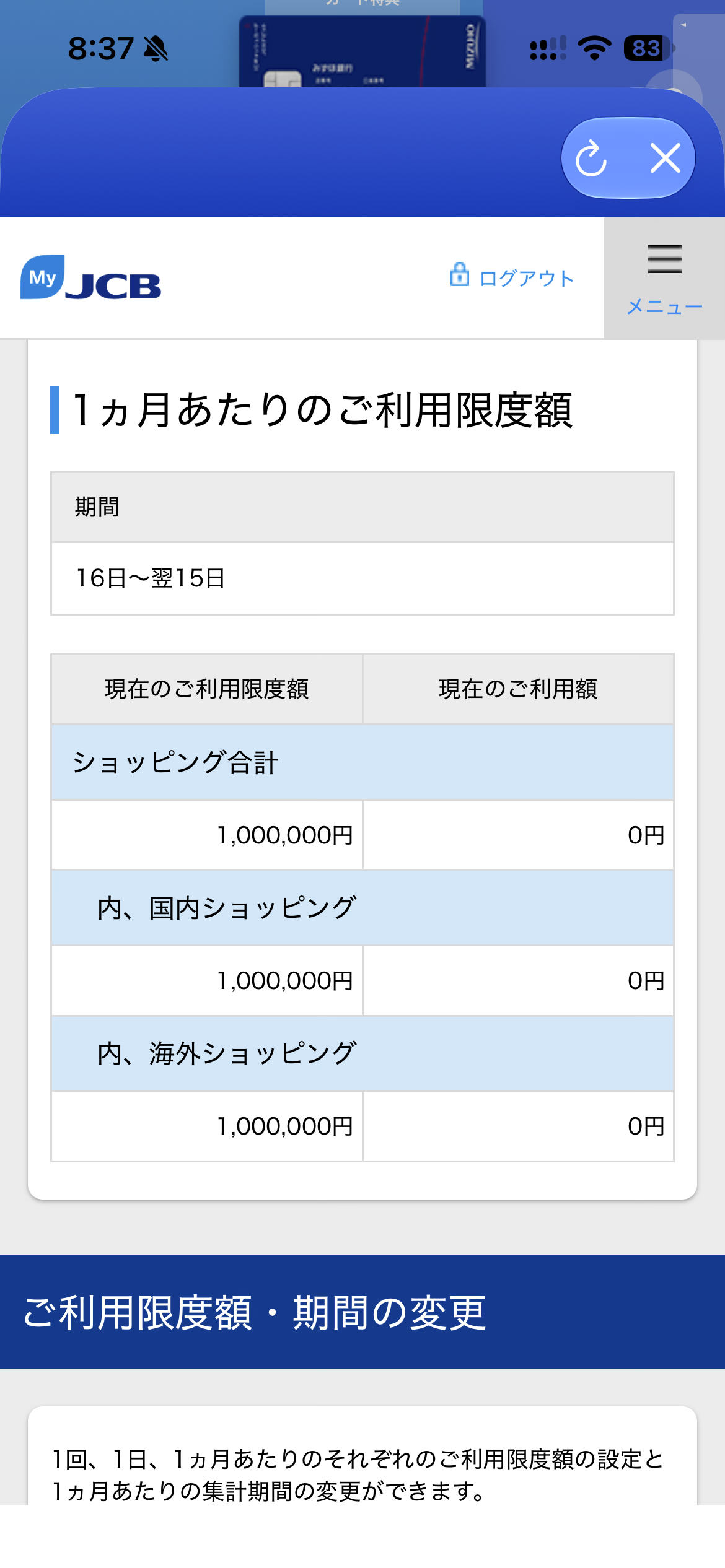Tap the Wi-Fi status icon
Image resolution: width=725 pixels, height=1568 pixels.
[594, 48]
